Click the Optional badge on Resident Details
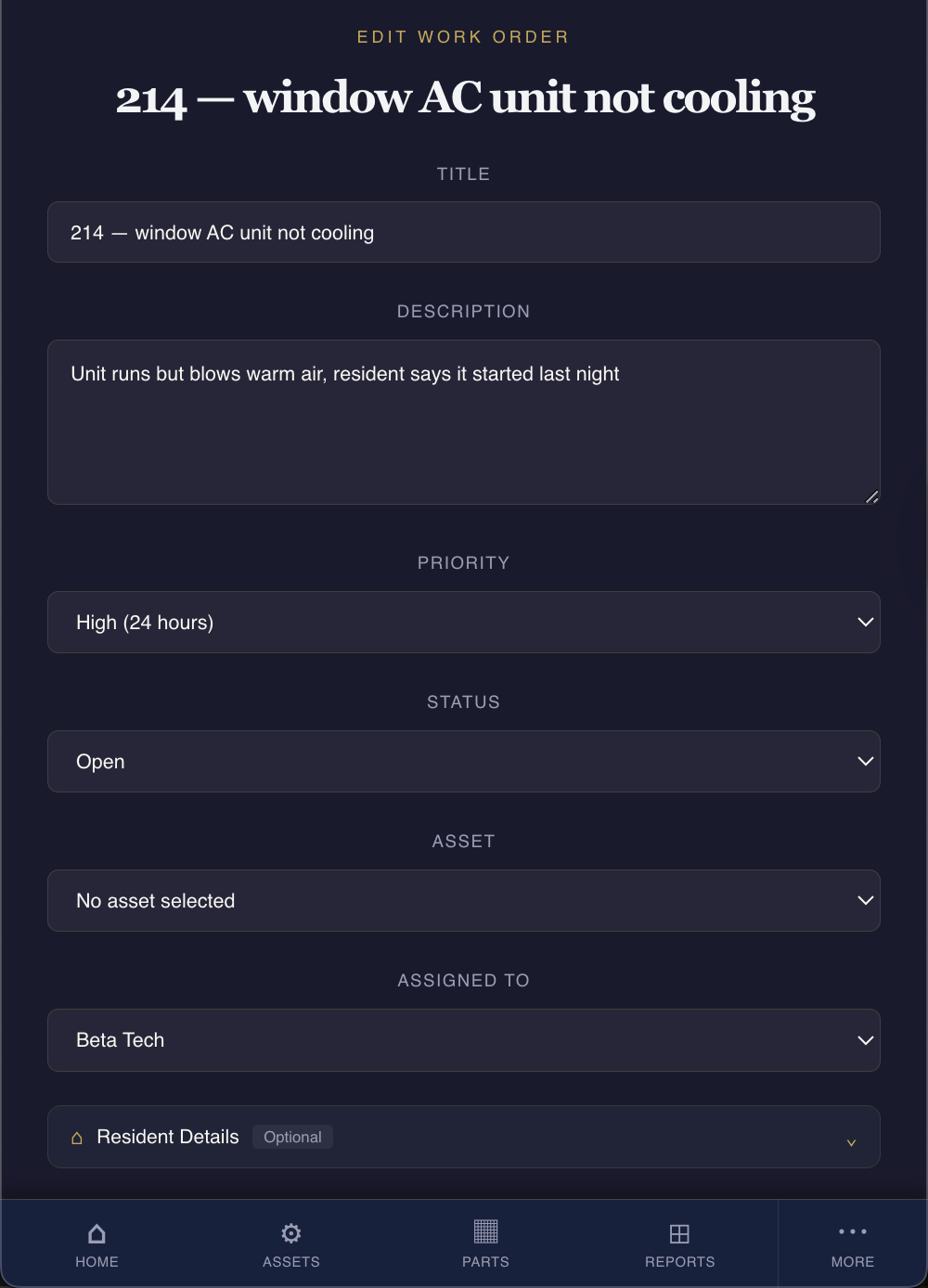Image resolution: width=928 pixels, height=1288 pixels. point(292,1137)
